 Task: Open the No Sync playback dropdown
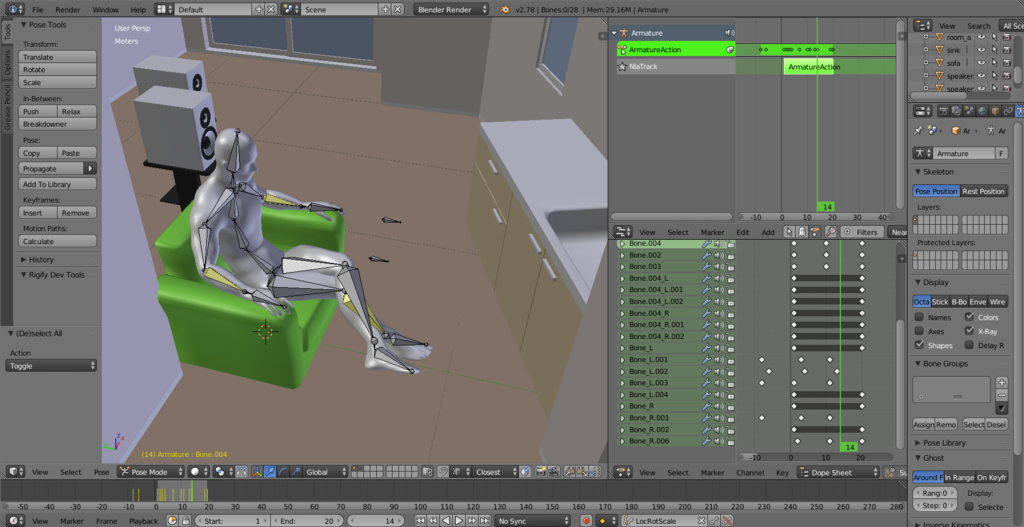click(x=533, y=520)
